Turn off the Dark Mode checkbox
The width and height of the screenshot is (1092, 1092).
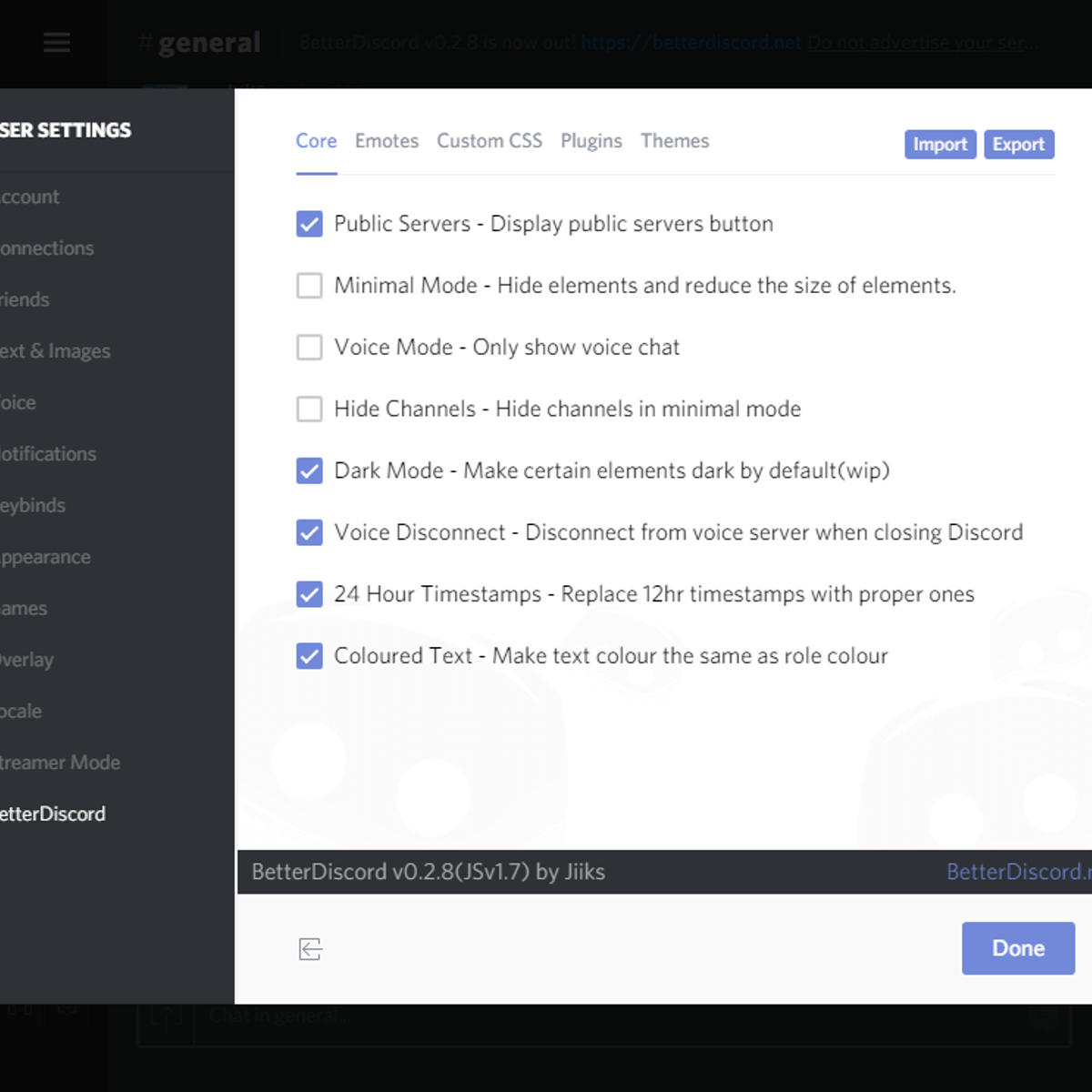[x=309, y=471]
